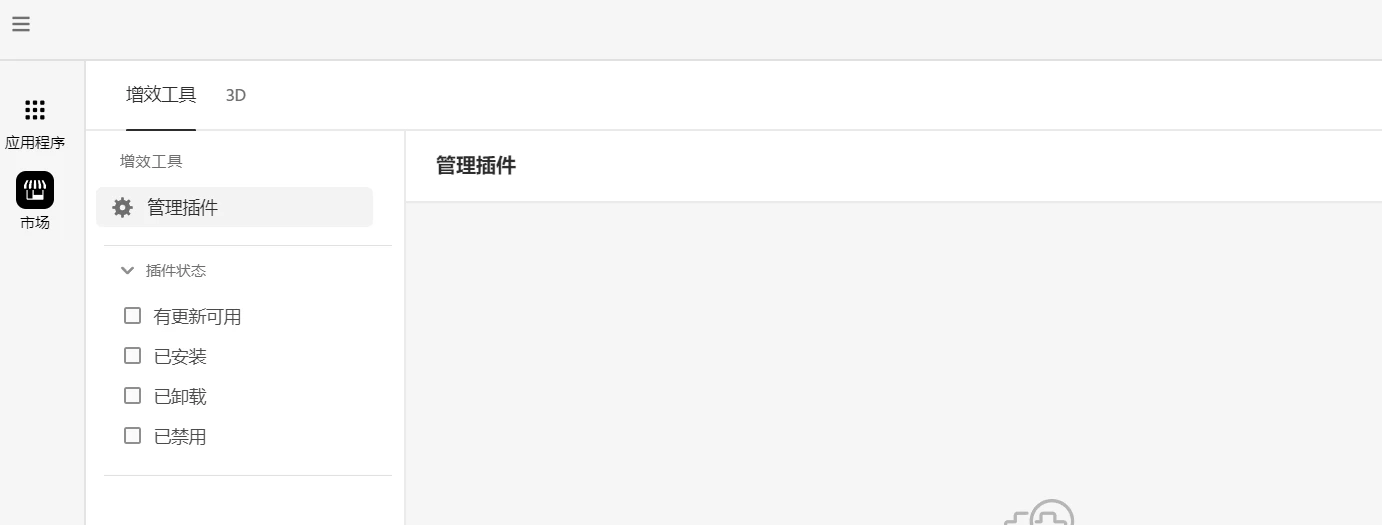Click the 增效工具 sidebar section label
The height and width of the screenshot is (525, 1382).
click(x=151, y=161)
